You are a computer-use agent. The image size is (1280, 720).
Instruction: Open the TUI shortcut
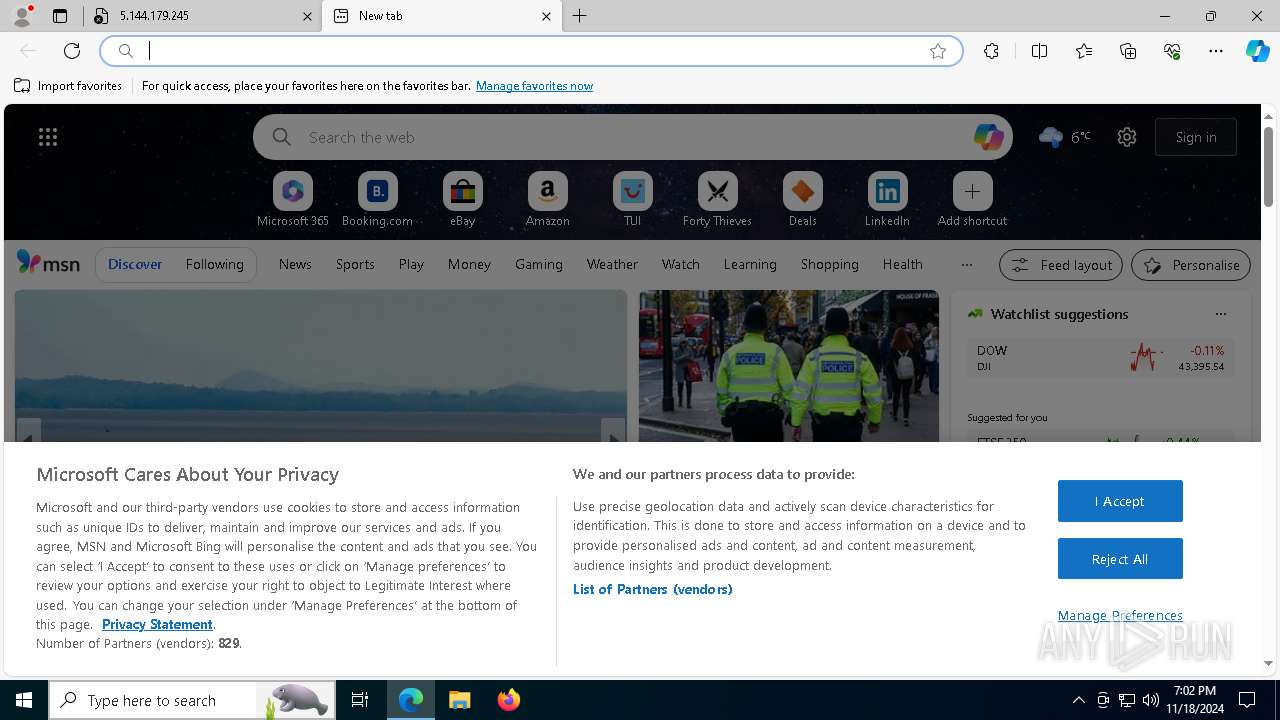tap(633, 199)
